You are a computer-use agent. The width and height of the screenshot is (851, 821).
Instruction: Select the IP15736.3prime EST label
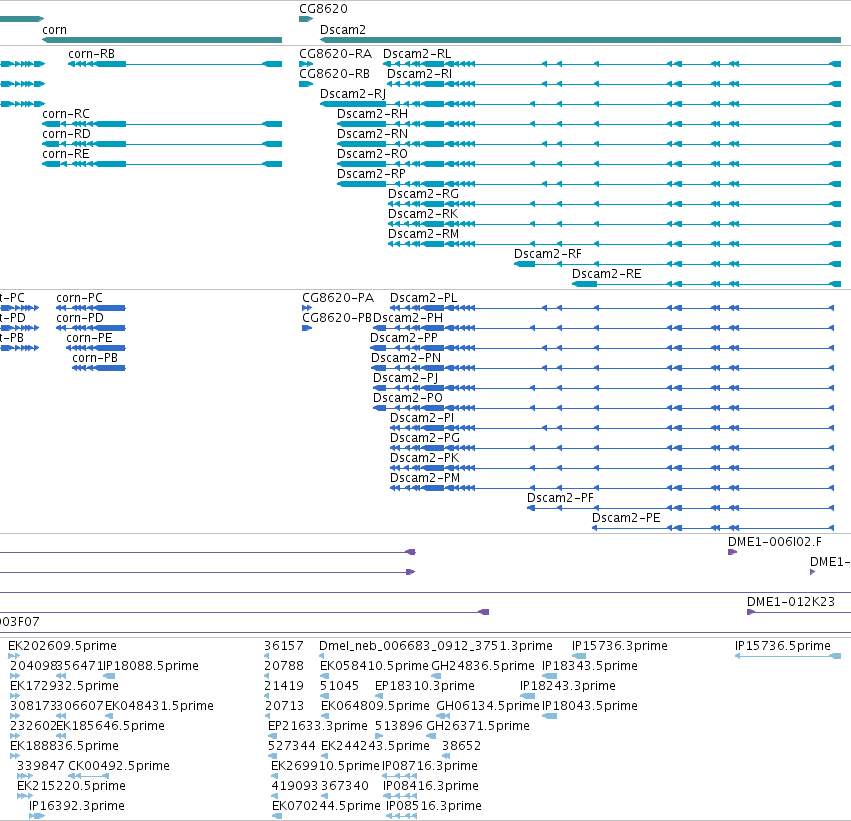pos(619,647)
